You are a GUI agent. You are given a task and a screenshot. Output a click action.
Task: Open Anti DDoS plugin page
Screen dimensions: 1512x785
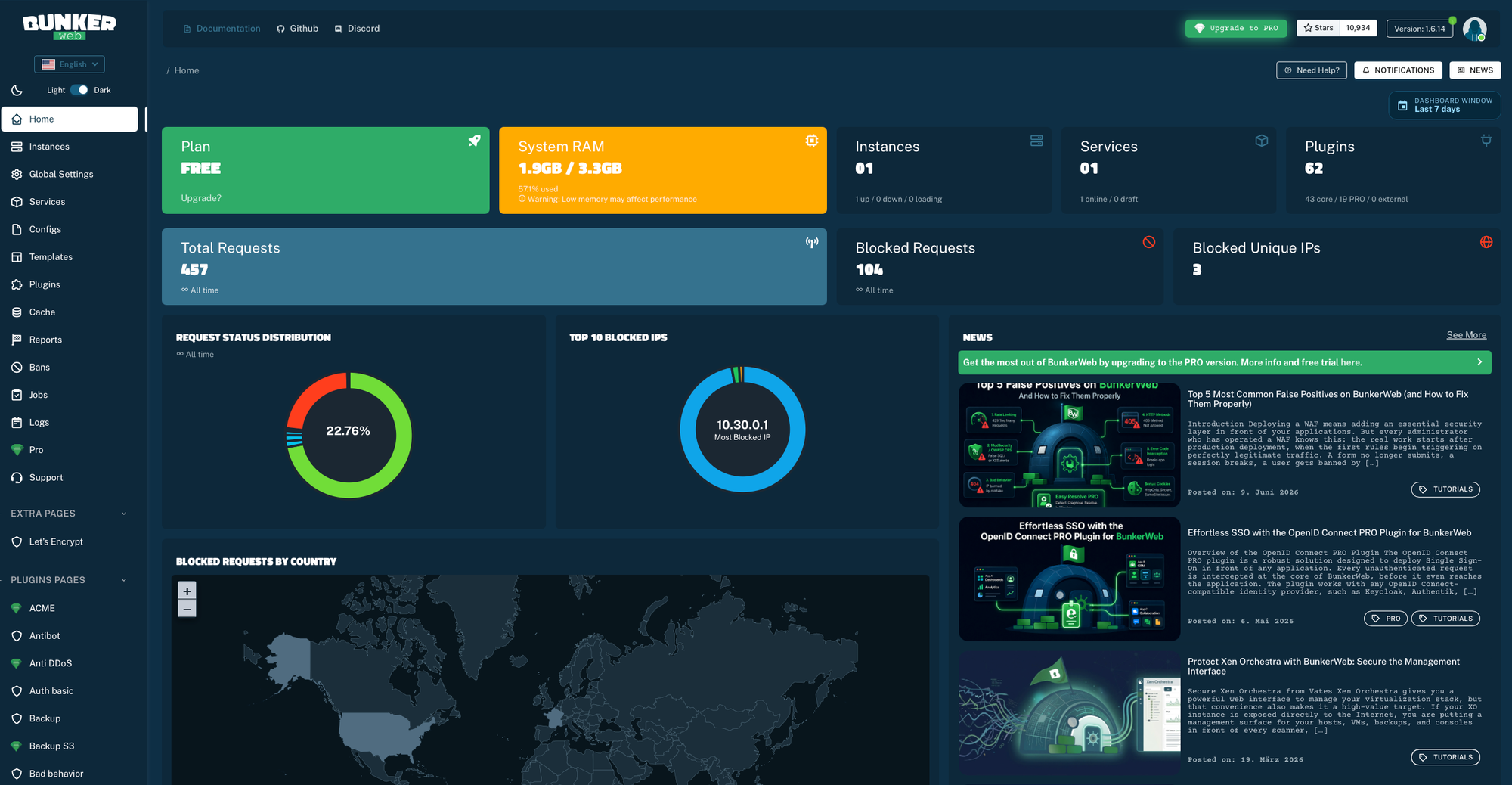pyautogui.click(x=70, y=663)
